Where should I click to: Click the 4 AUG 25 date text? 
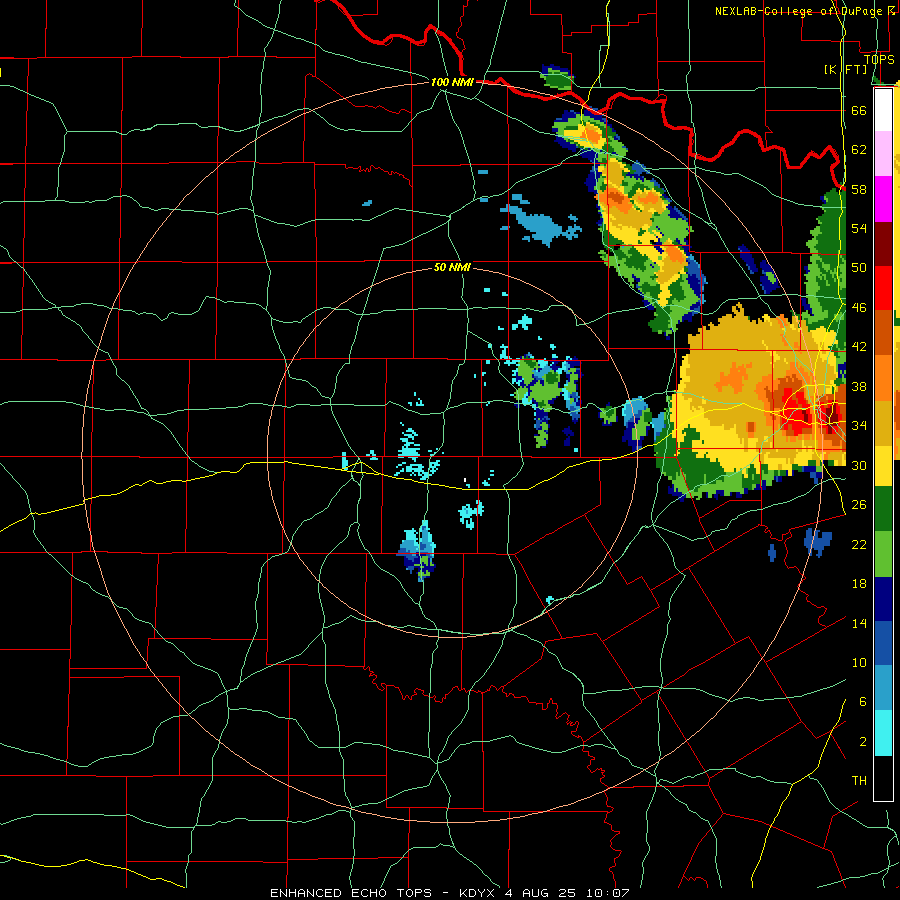540,893
